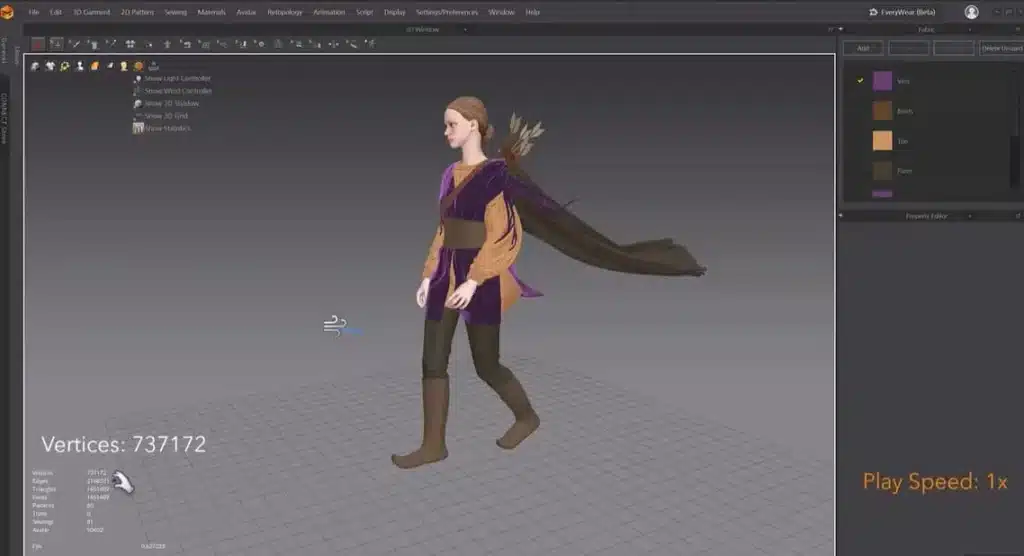Open the Property Editor header dropdown arrow
1024x556 pixels.
pos(969,216)
